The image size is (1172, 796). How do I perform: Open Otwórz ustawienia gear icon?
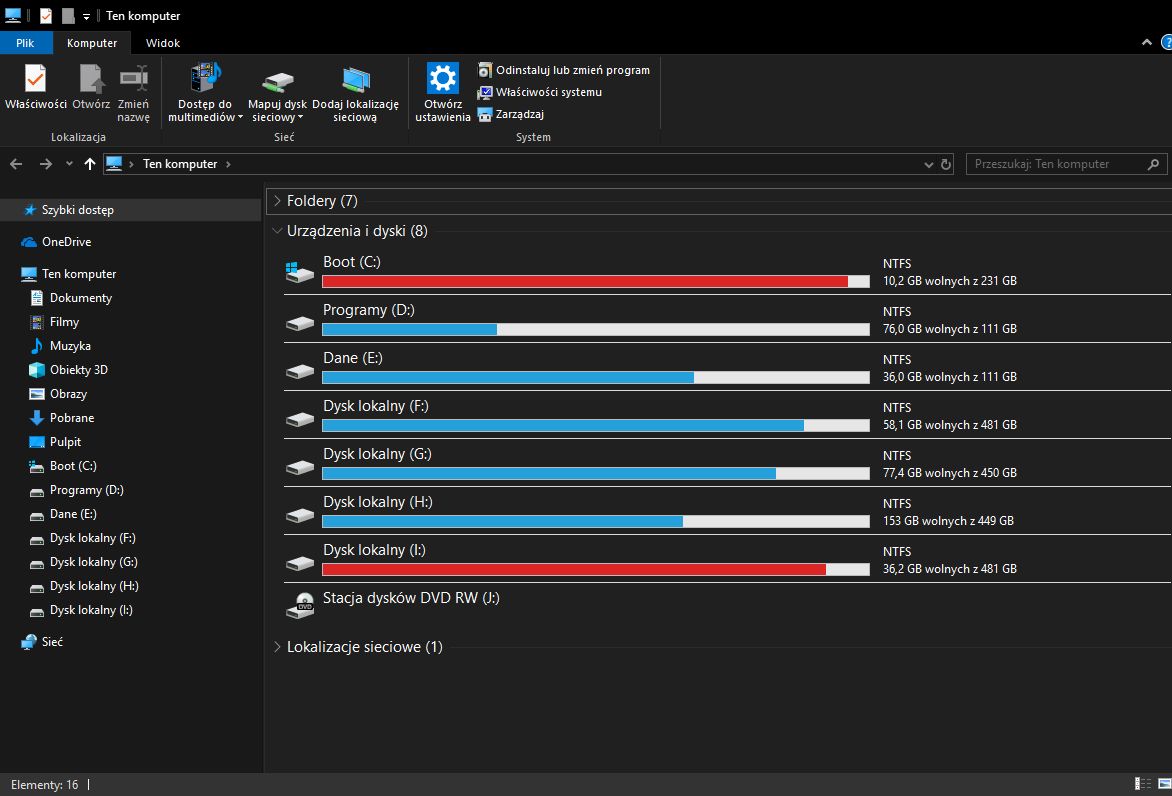click(442, 79)
